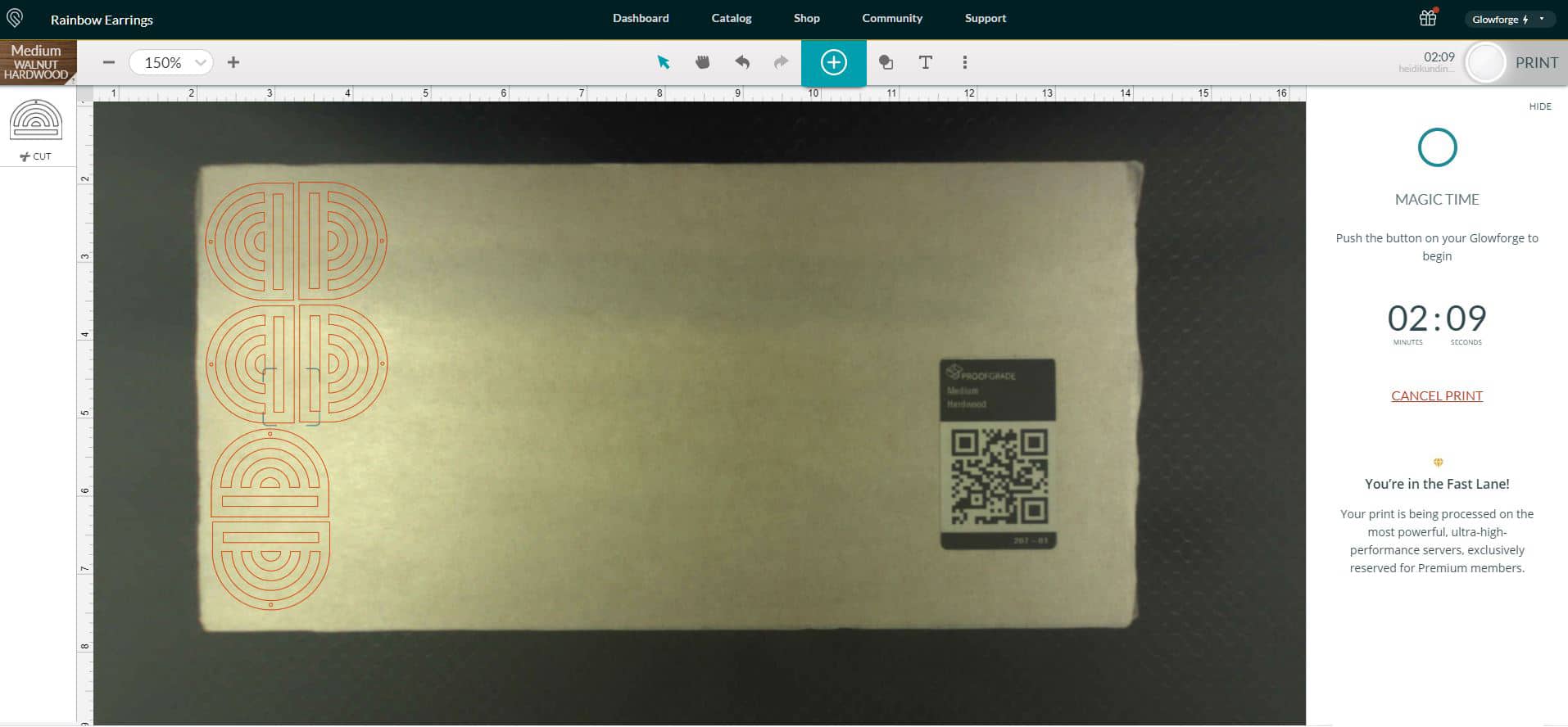This screenshot has width=1568, height=727.
Task: Hide the Magic Time panel
Action: 1539,106
